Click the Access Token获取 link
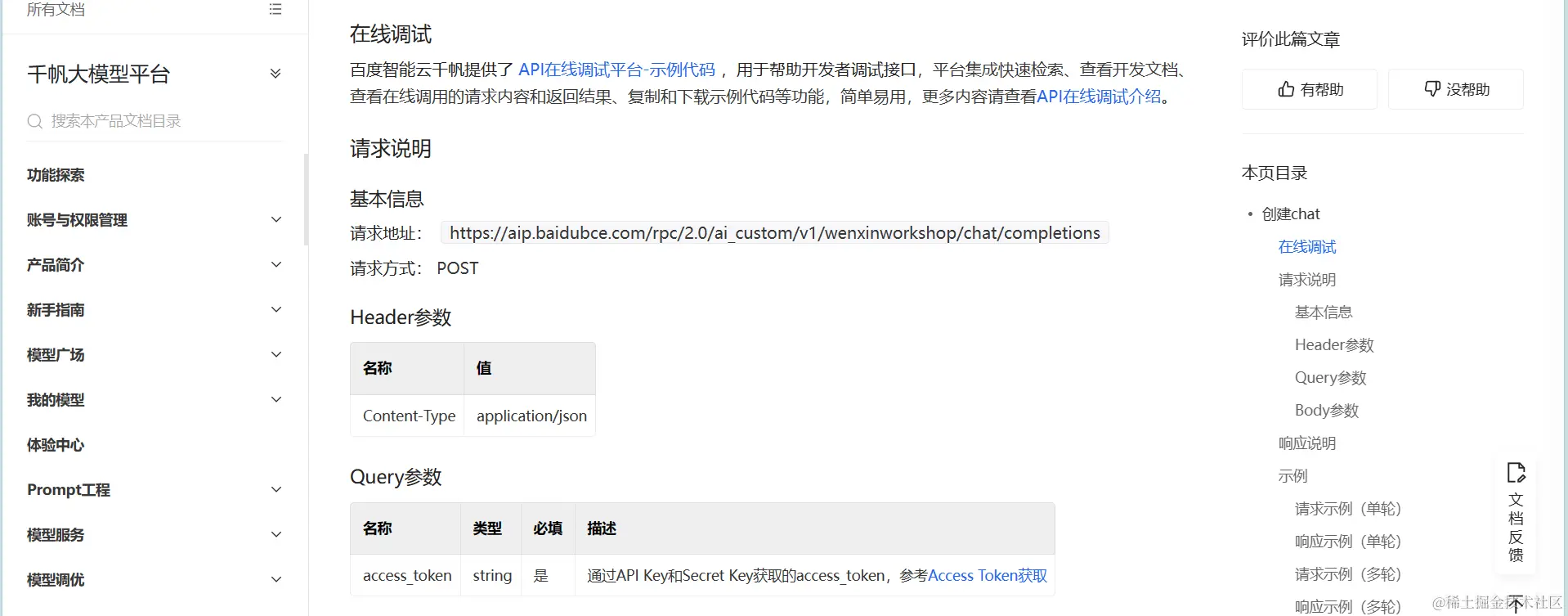Viewport: 1568px width, 616px height. point(988,575)
